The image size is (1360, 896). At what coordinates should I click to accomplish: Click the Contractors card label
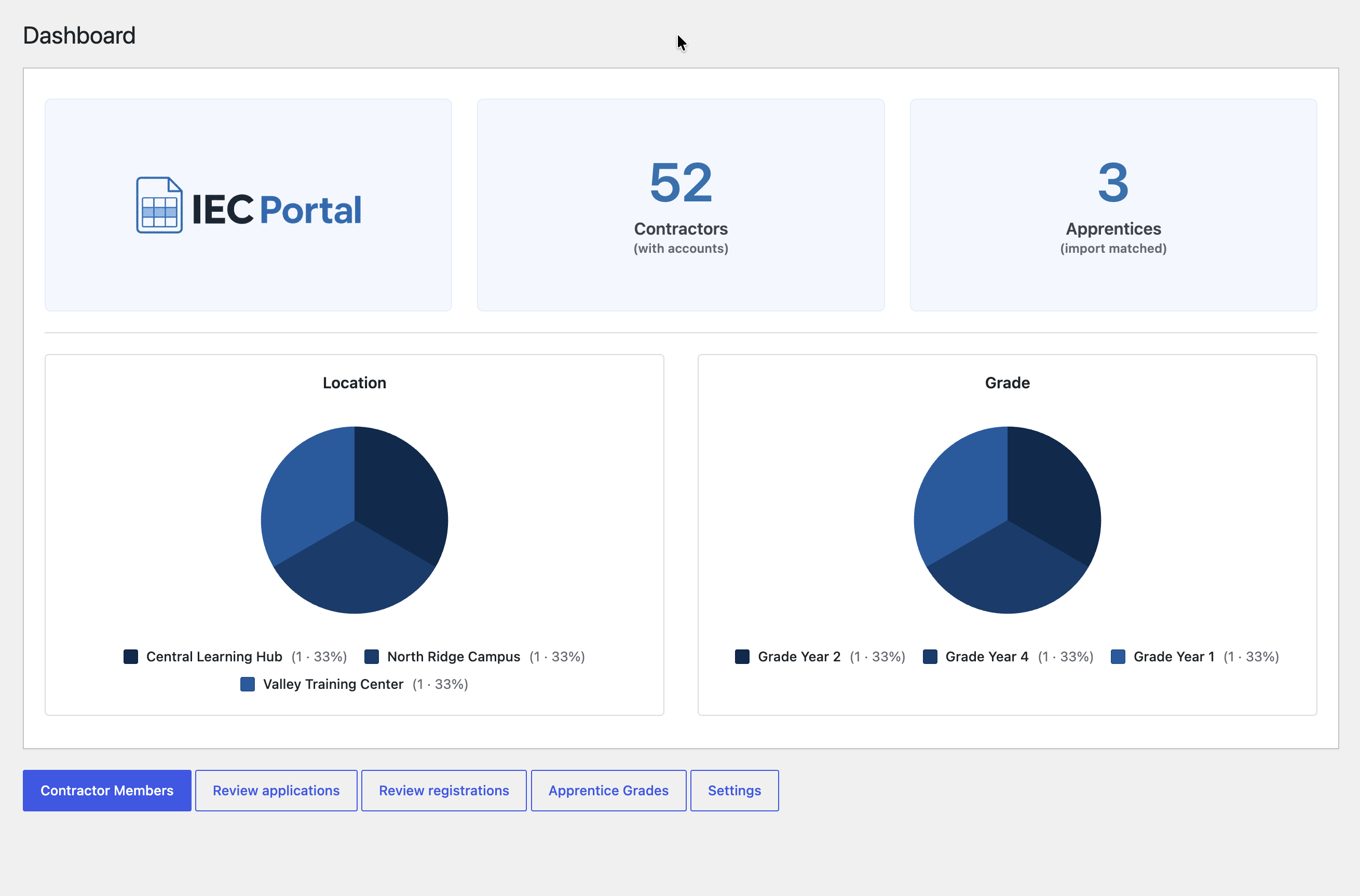click(681, 228)
